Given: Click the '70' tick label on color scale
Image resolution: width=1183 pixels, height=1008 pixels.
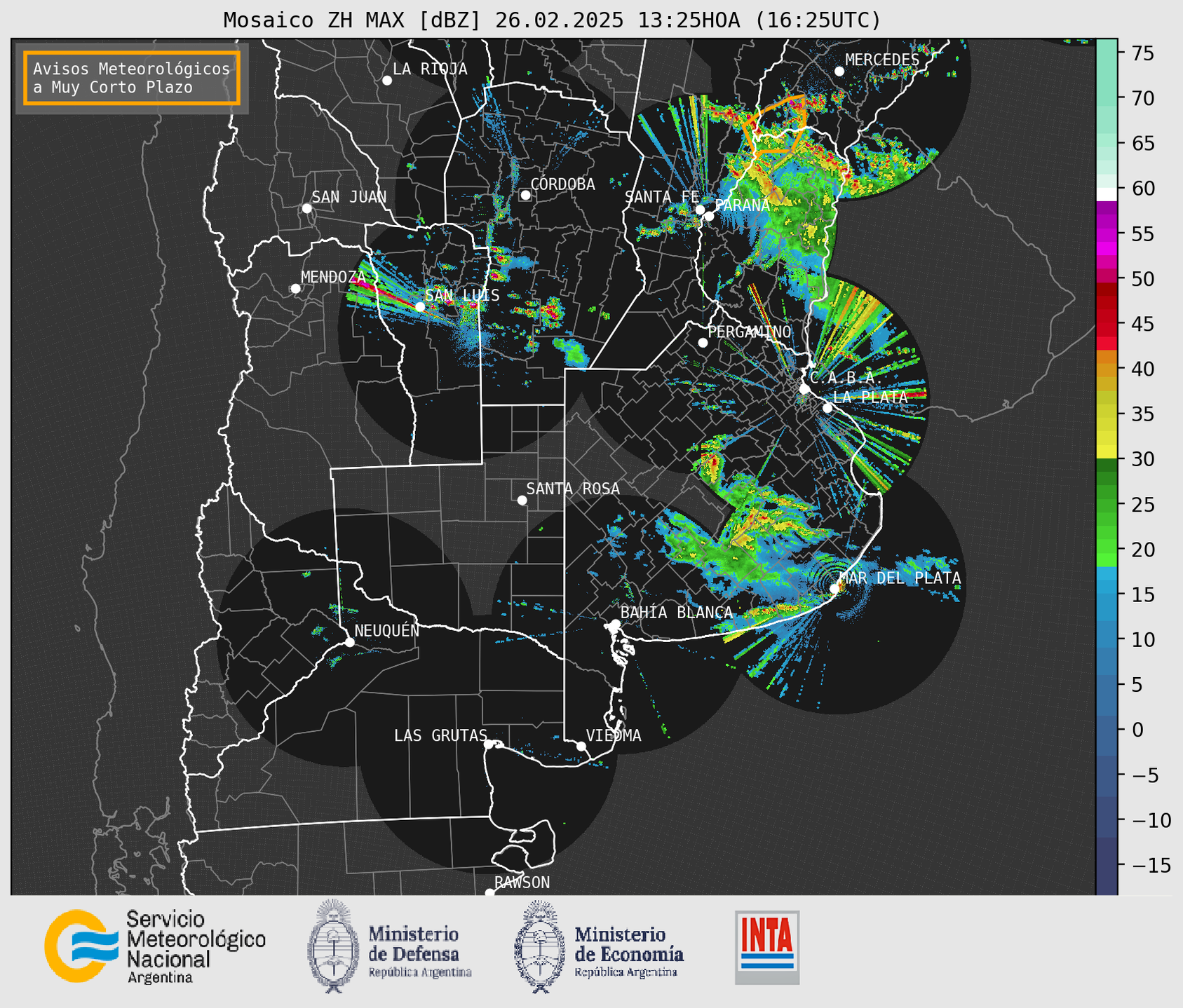Looking at the screenshot, I should [x=1143, y=99].
